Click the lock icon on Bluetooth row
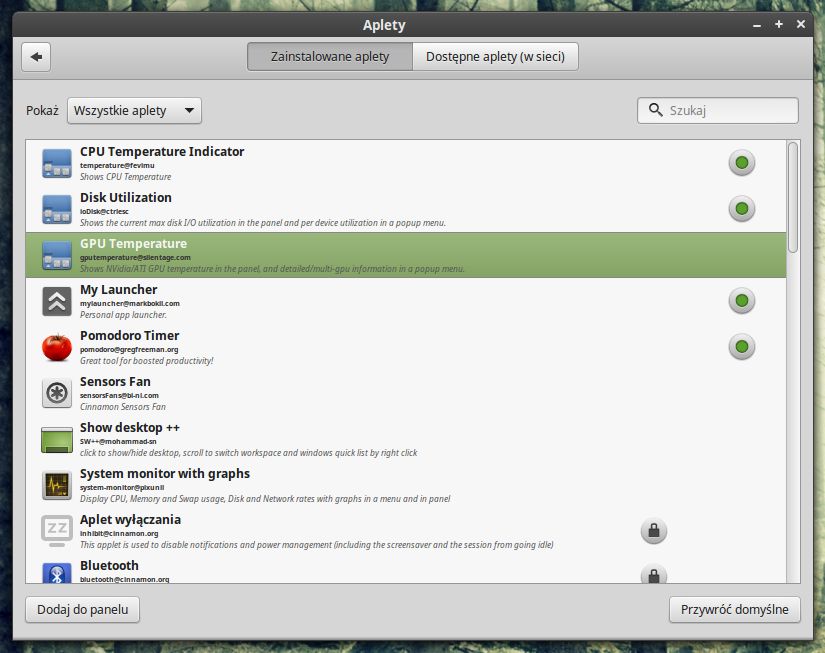Screen dimensions: 825x653 654,574
